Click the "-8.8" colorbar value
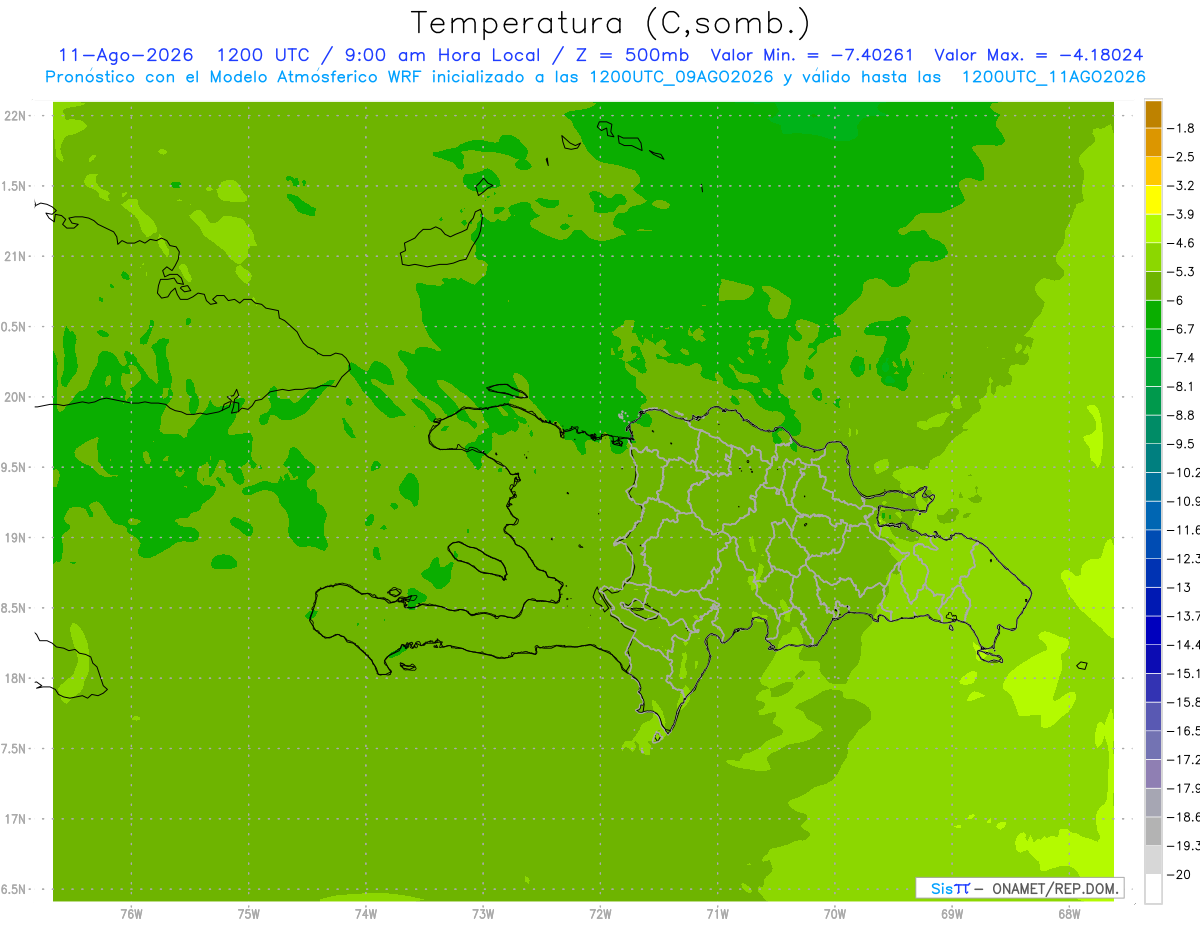The width and height of the screenshot is (1200, 927). pyautogui.click(x=1182, y=415)
